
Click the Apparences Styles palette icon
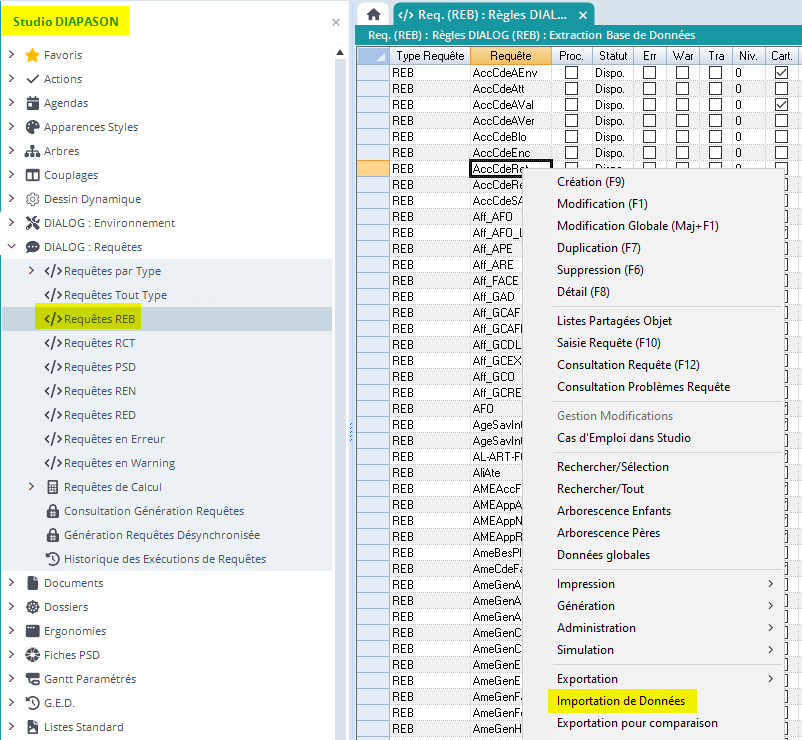[32, 127]
